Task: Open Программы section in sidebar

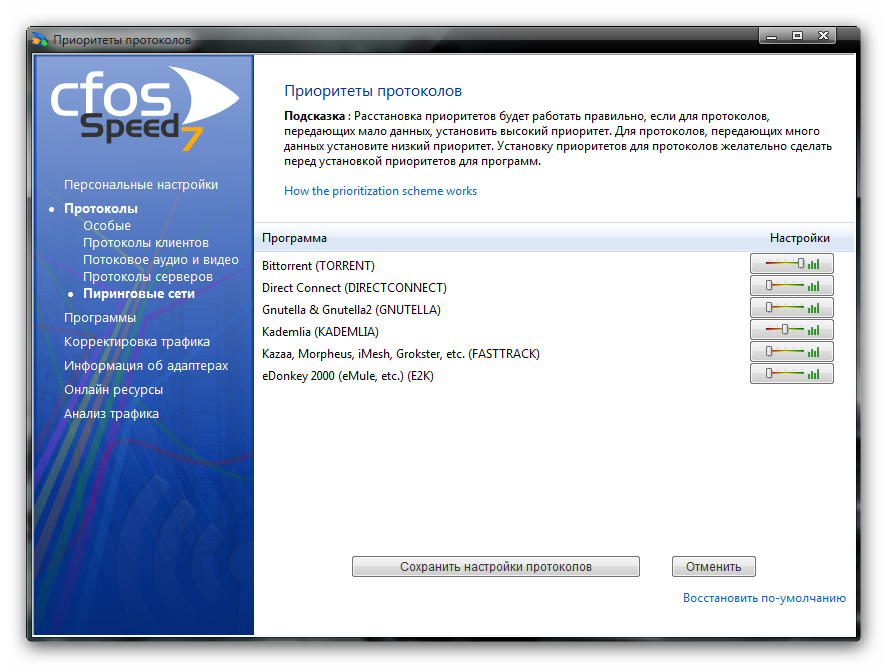Action: tap(100, 318)
